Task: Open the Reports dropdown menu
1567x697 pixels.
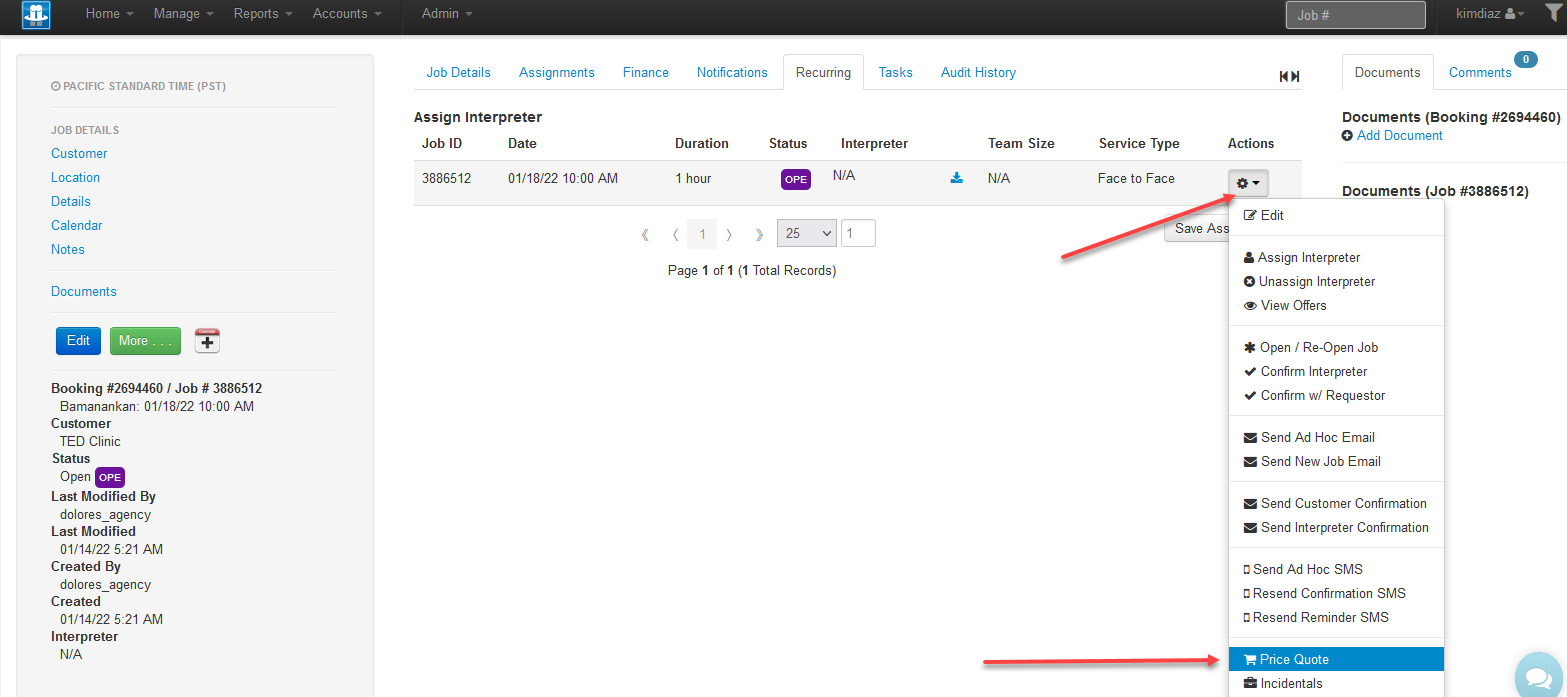Action: [x=263, y=14]
